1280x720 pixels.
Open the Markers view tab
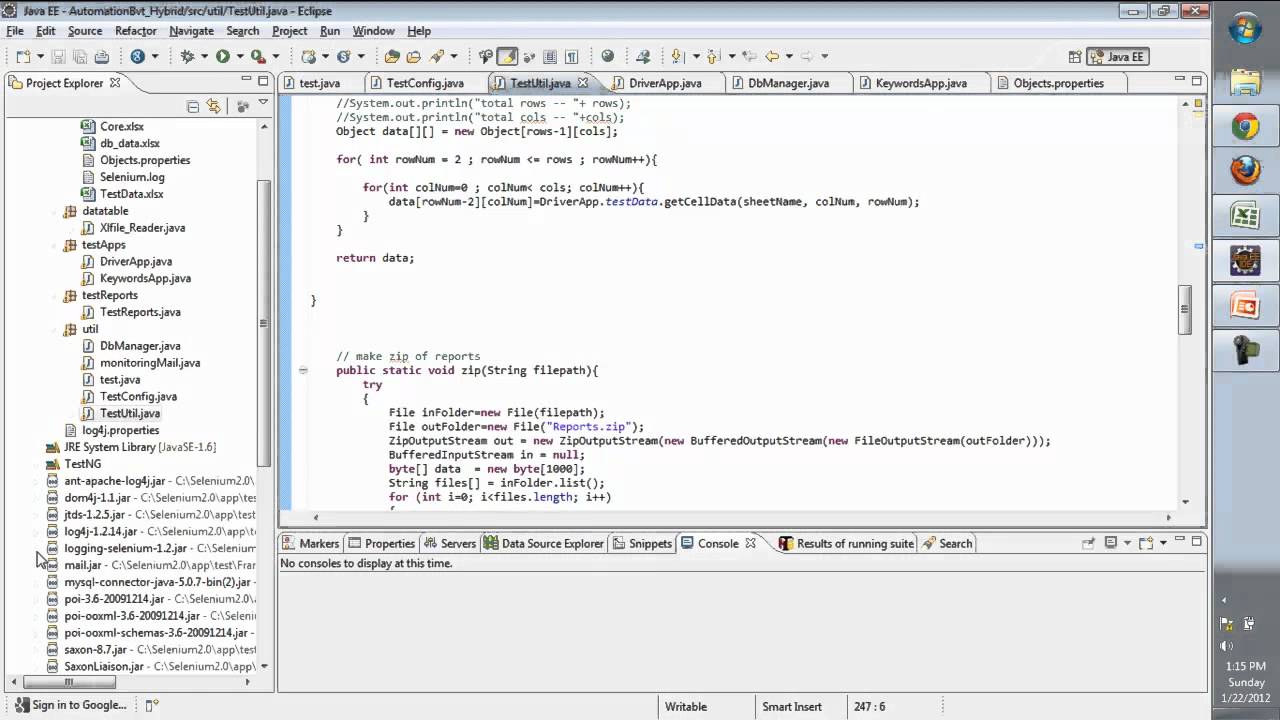tap(310, 543)
